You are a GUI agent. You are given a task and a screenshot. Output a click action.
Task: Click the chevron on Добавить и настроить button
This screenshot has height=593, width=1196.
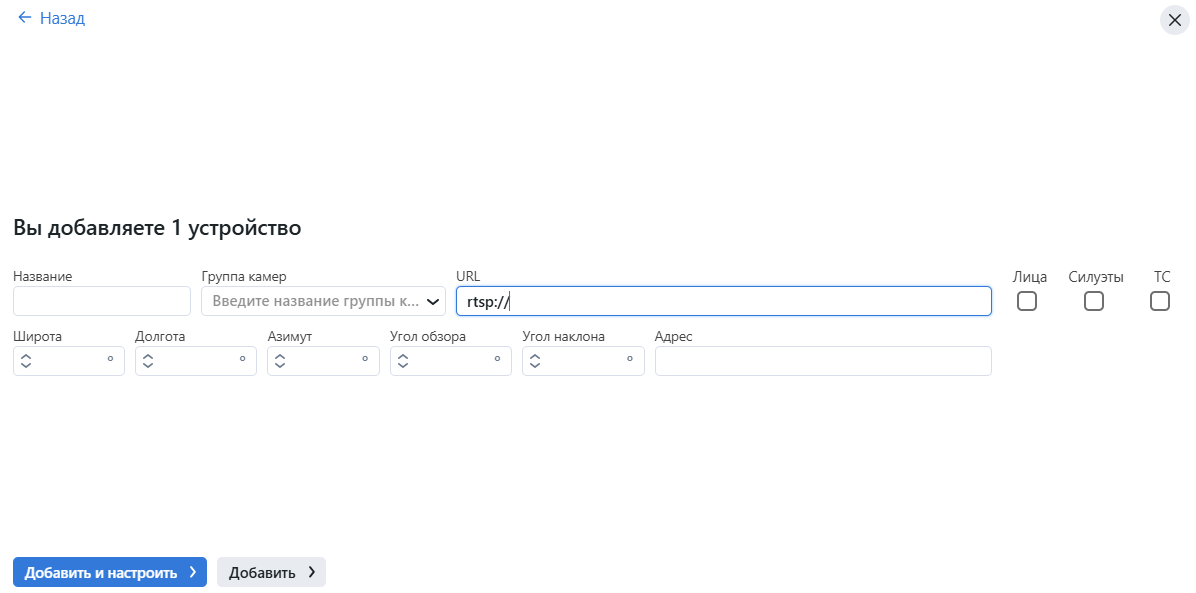[x=190, y=571]
